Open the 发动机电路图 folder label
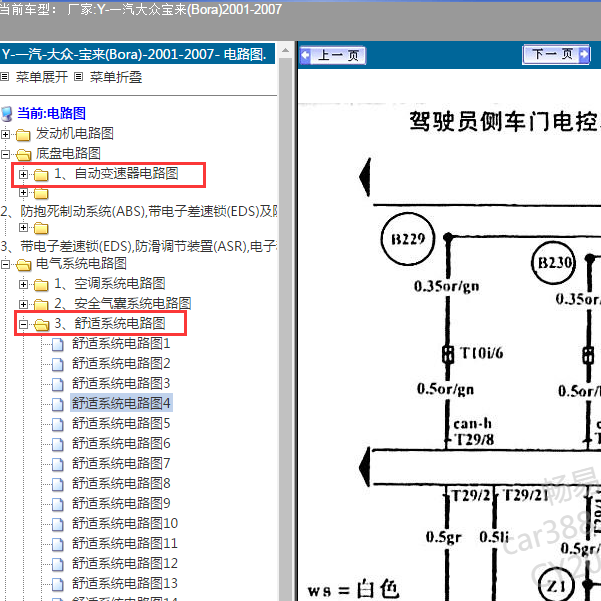Viewport: 601px width, 601px height. [x=75, y=133]
